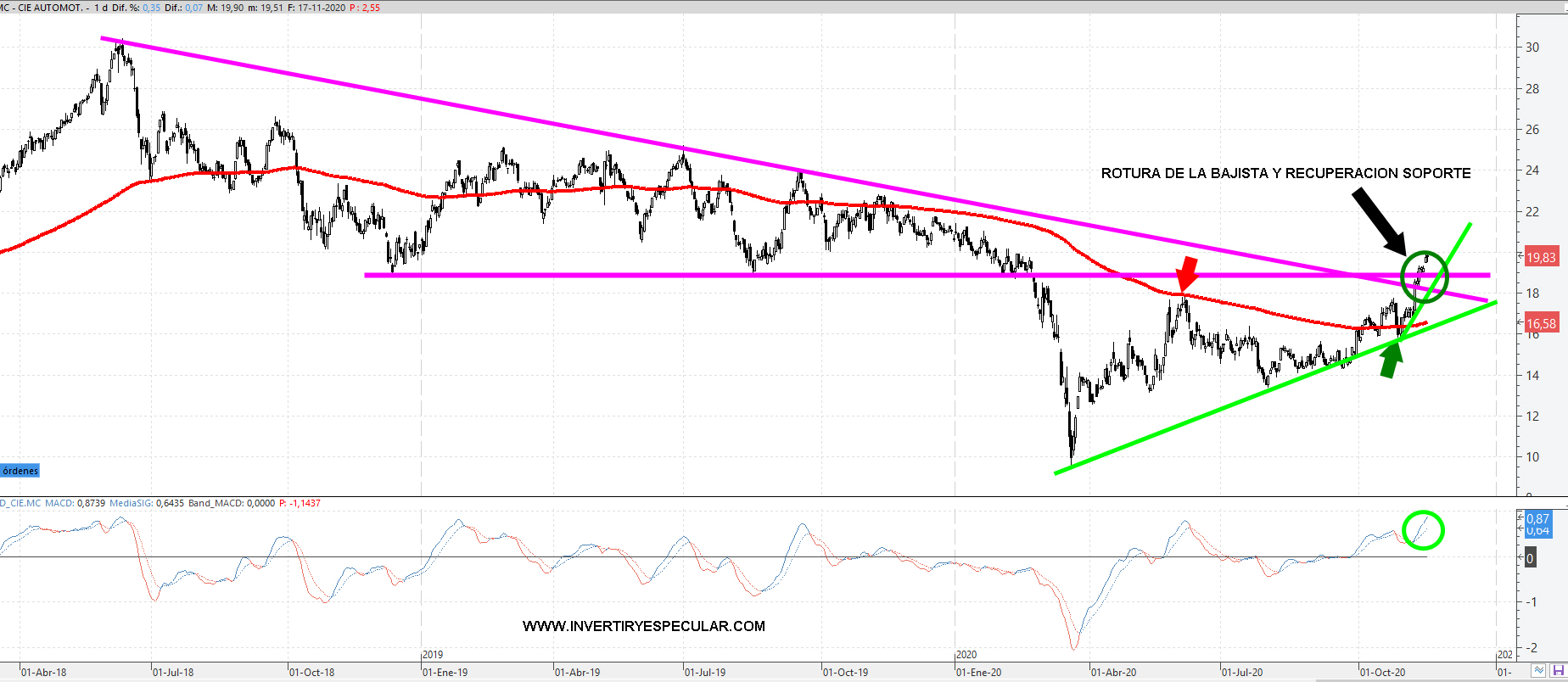Click the blue 0,87 MACD value tag

(x=1537, y=518)
